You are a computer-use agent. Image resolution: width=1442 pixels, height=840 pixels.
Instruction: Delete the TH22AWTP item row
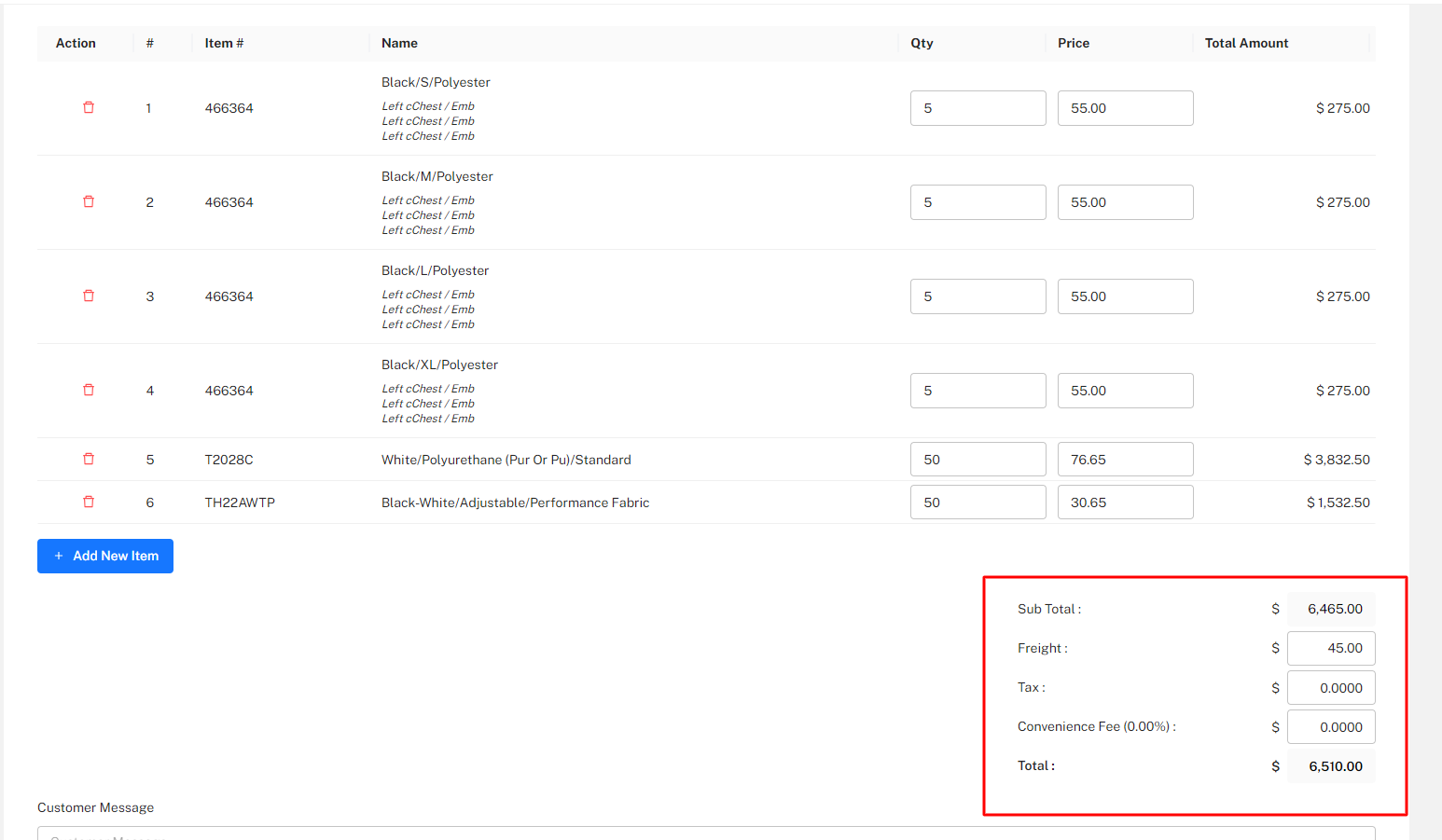click(89, 503)
